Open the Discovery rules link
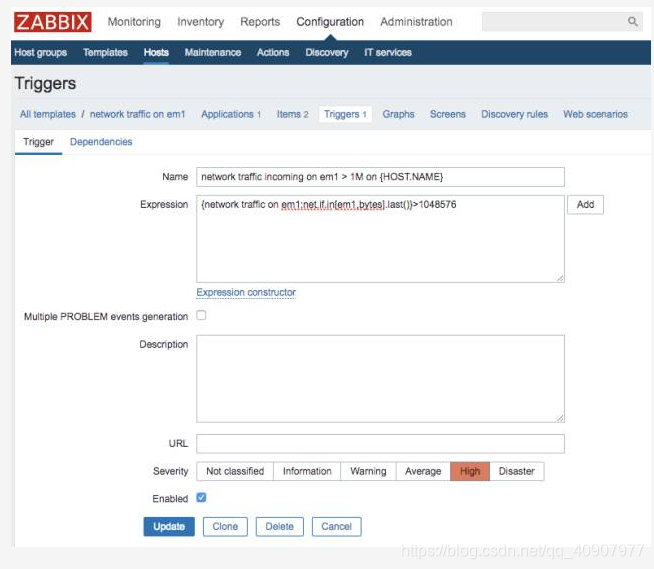Screen dimensions: 654x569 click(x=514, y=114)
